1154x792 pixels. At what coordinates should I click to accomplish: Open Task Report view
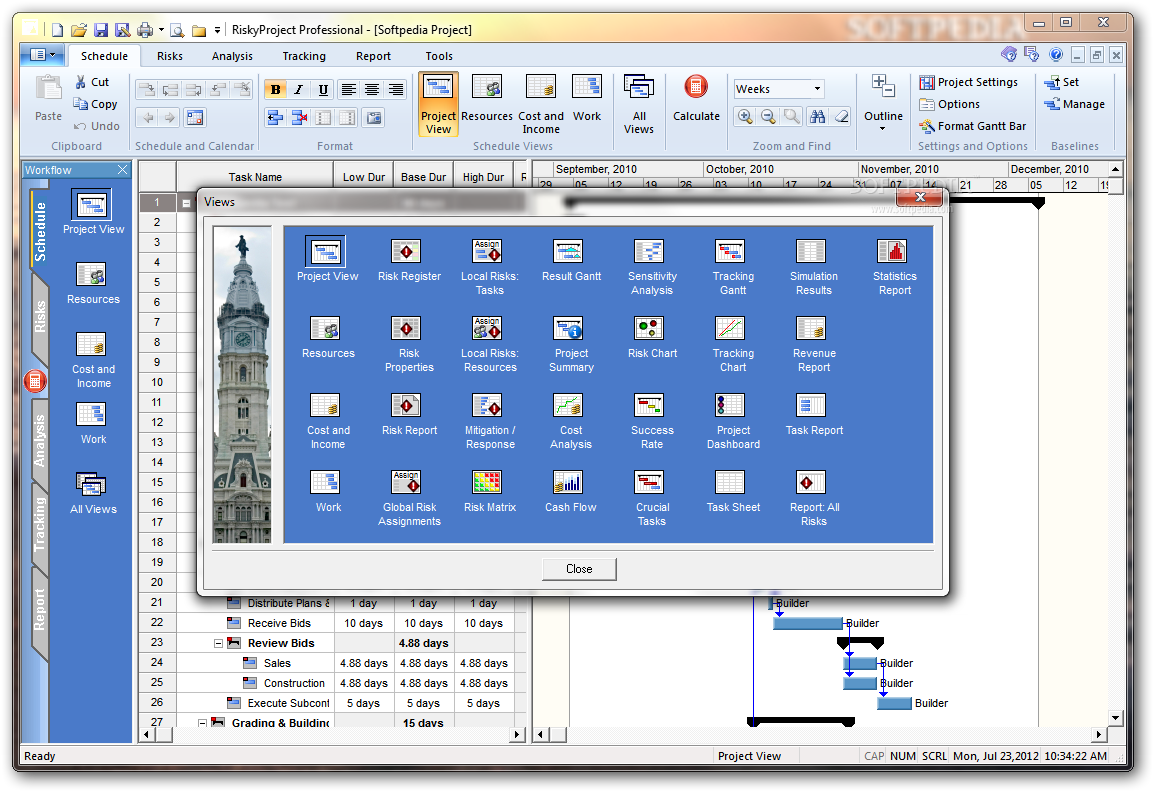(814, 415)
